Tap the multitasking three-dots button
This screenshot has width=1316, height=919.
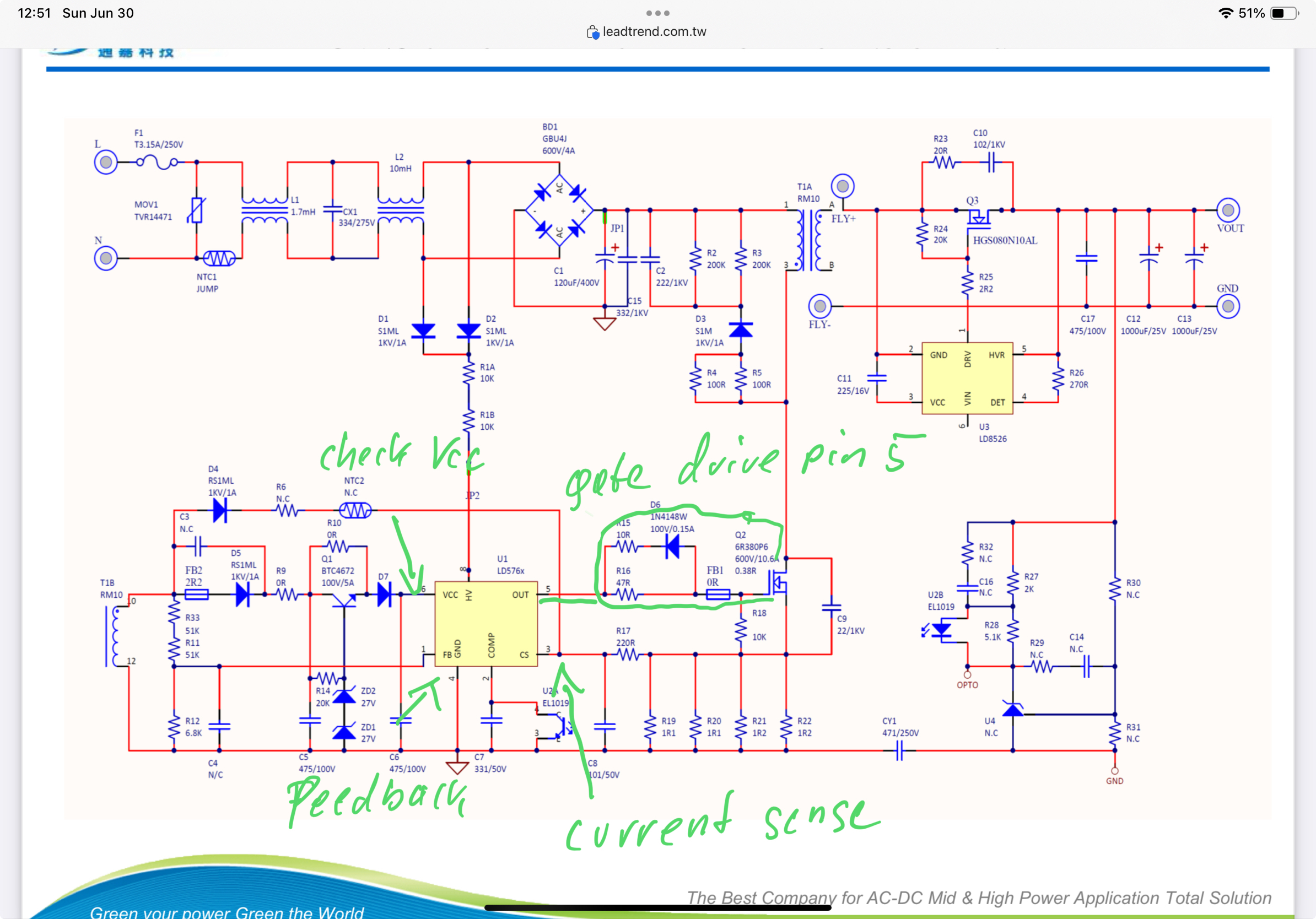tap(657, 13)
